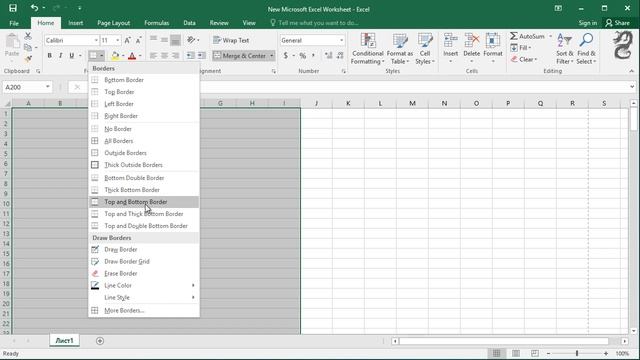The image size is (640, 360).
Task: Toggle Underline formatting
Action: click(71, 56)
